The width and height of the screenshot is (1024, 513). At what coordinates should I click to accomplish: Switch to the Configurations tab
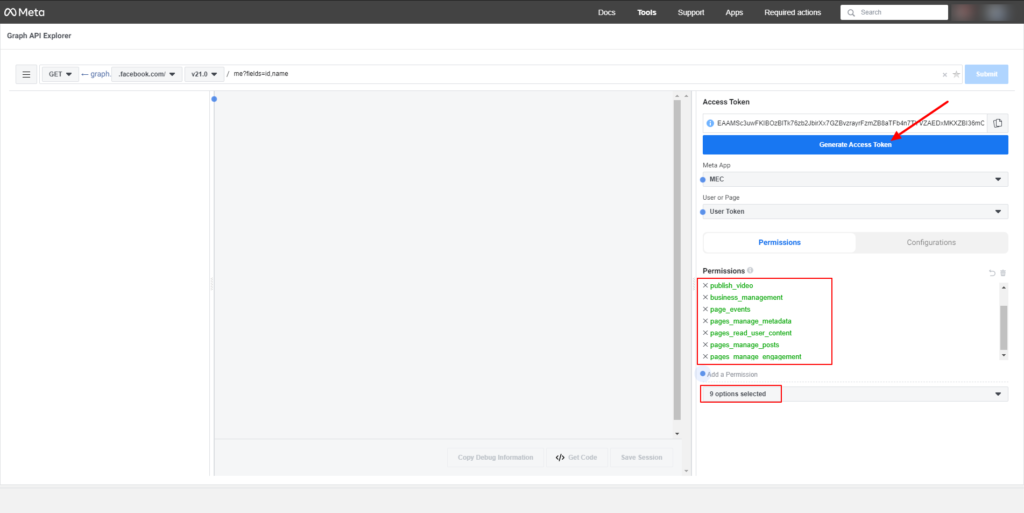click(x=931, y=243)
